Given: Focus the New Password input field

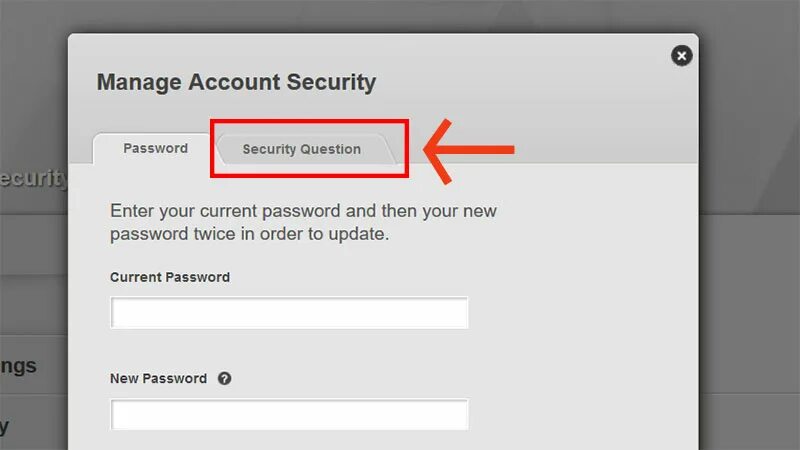Looking at the screenshot, I should 289,414.
